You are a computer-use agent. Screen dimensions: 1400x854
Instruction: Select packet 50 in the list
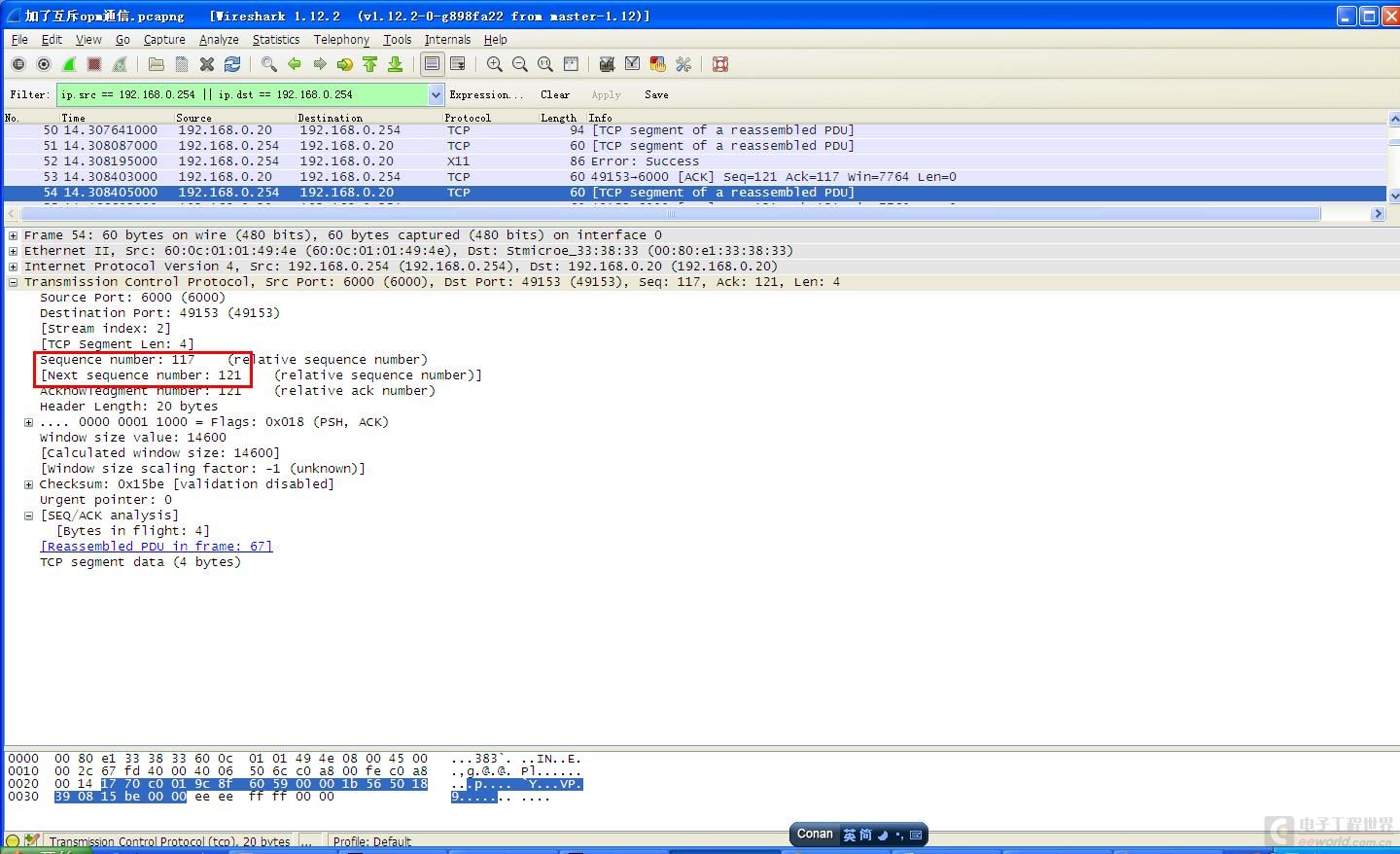pos(694,130)
